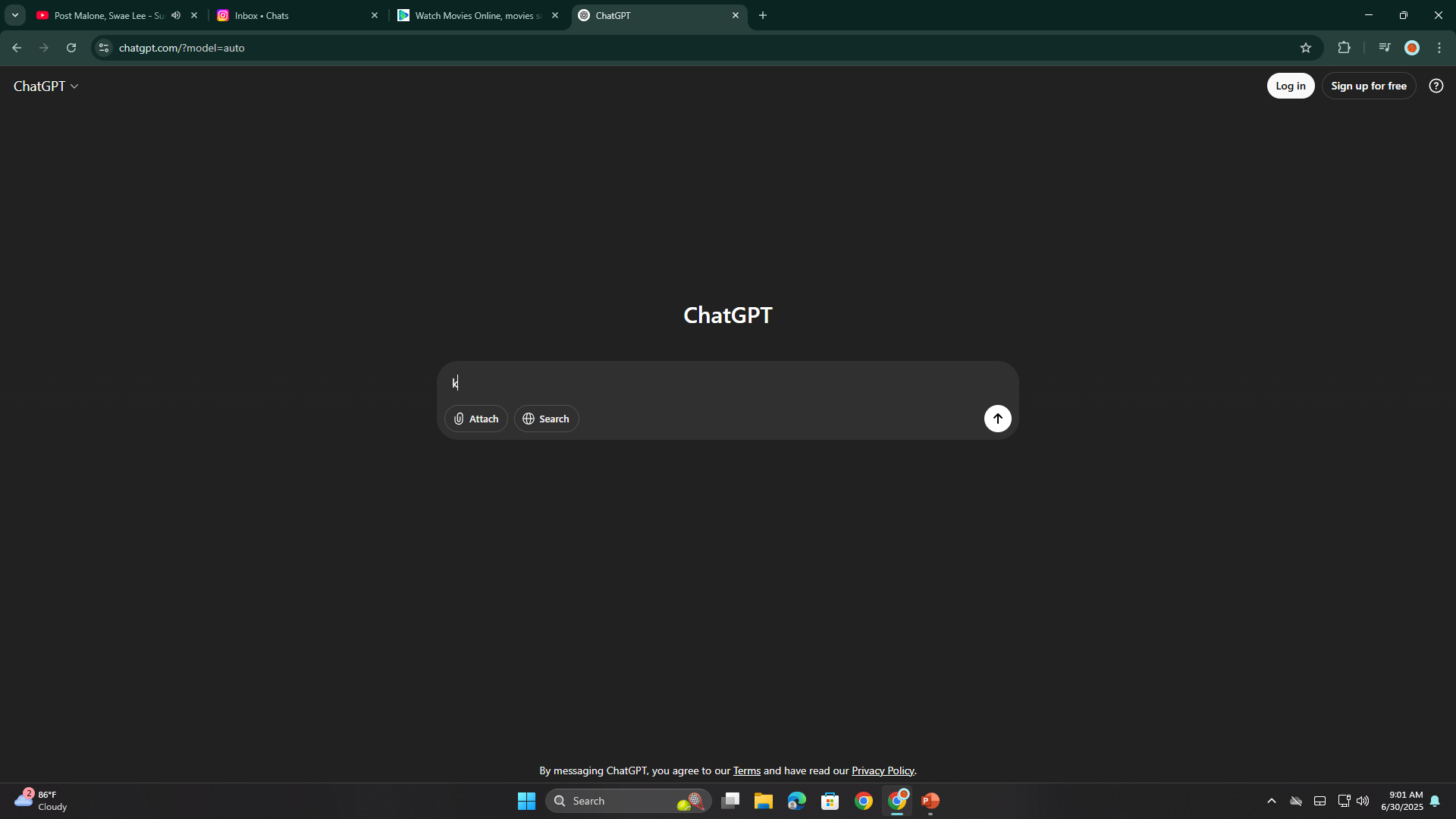Reload the ChatGPT page

[71, 48]
